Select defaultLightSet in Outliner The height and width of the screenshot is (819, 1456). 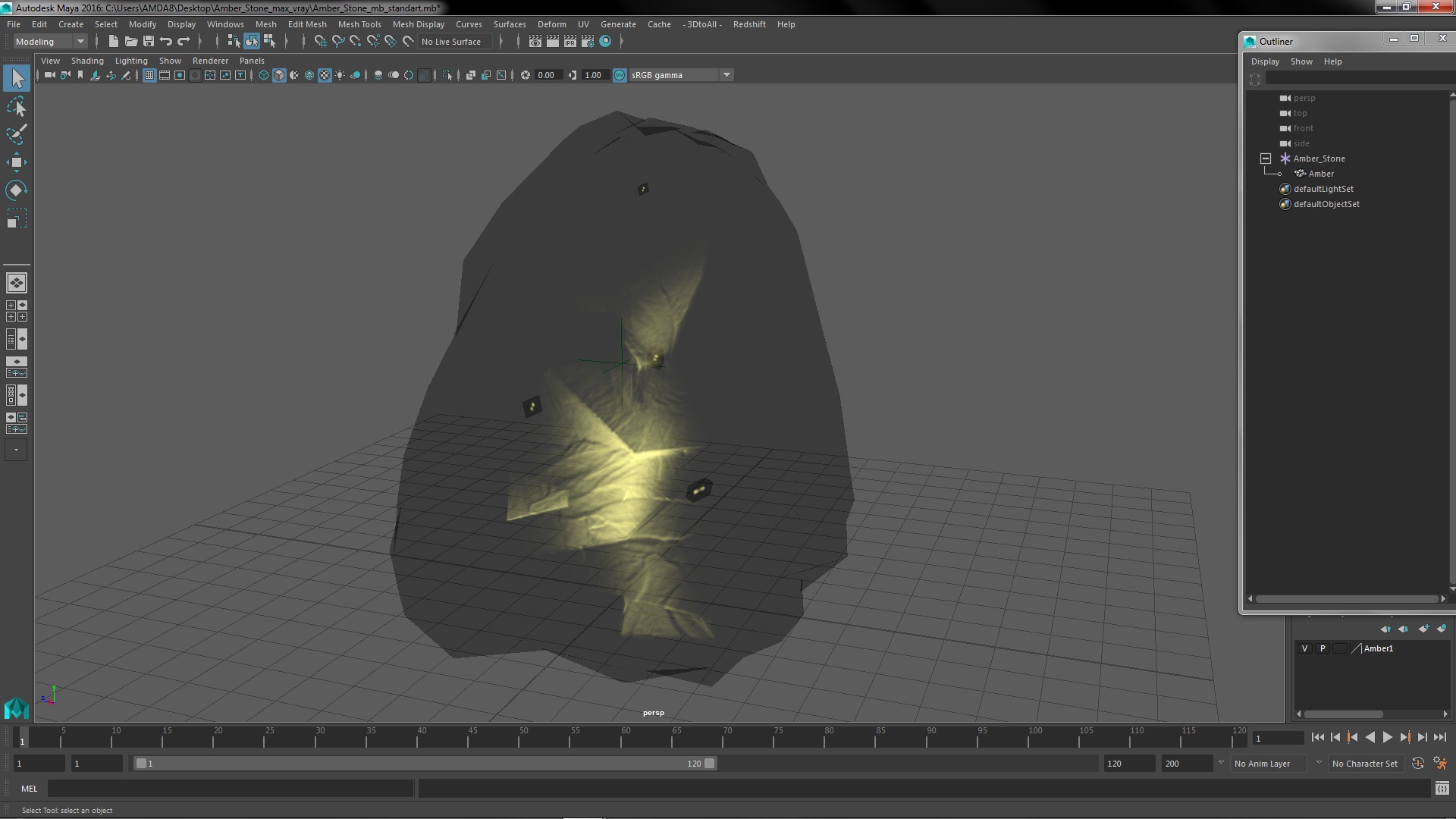click(x=1323, y=189)
